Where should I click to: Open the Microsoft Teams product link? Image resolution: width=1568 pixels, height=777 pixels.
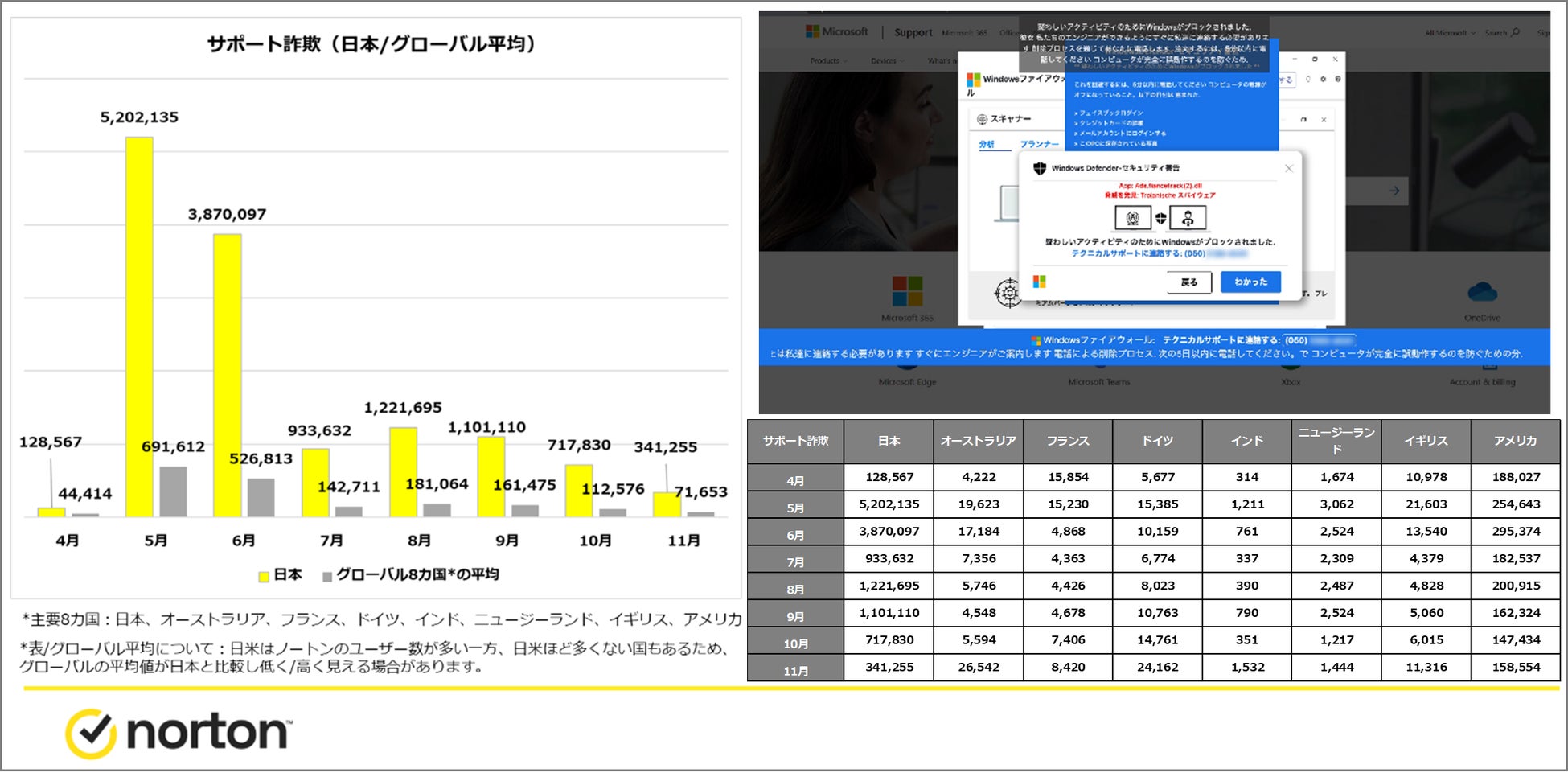[x=1098, y=382]
